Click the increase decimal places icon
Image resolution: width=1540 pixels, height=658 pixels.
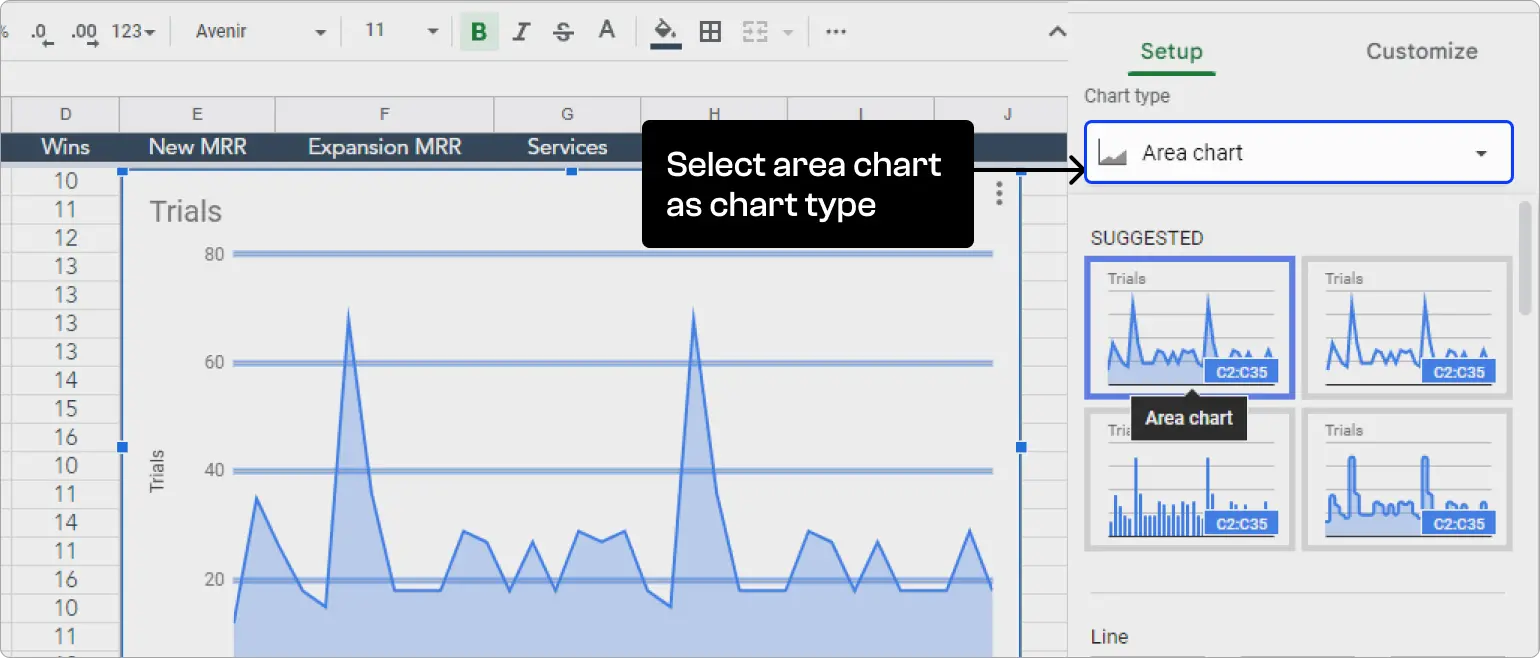tap(85, 31)
